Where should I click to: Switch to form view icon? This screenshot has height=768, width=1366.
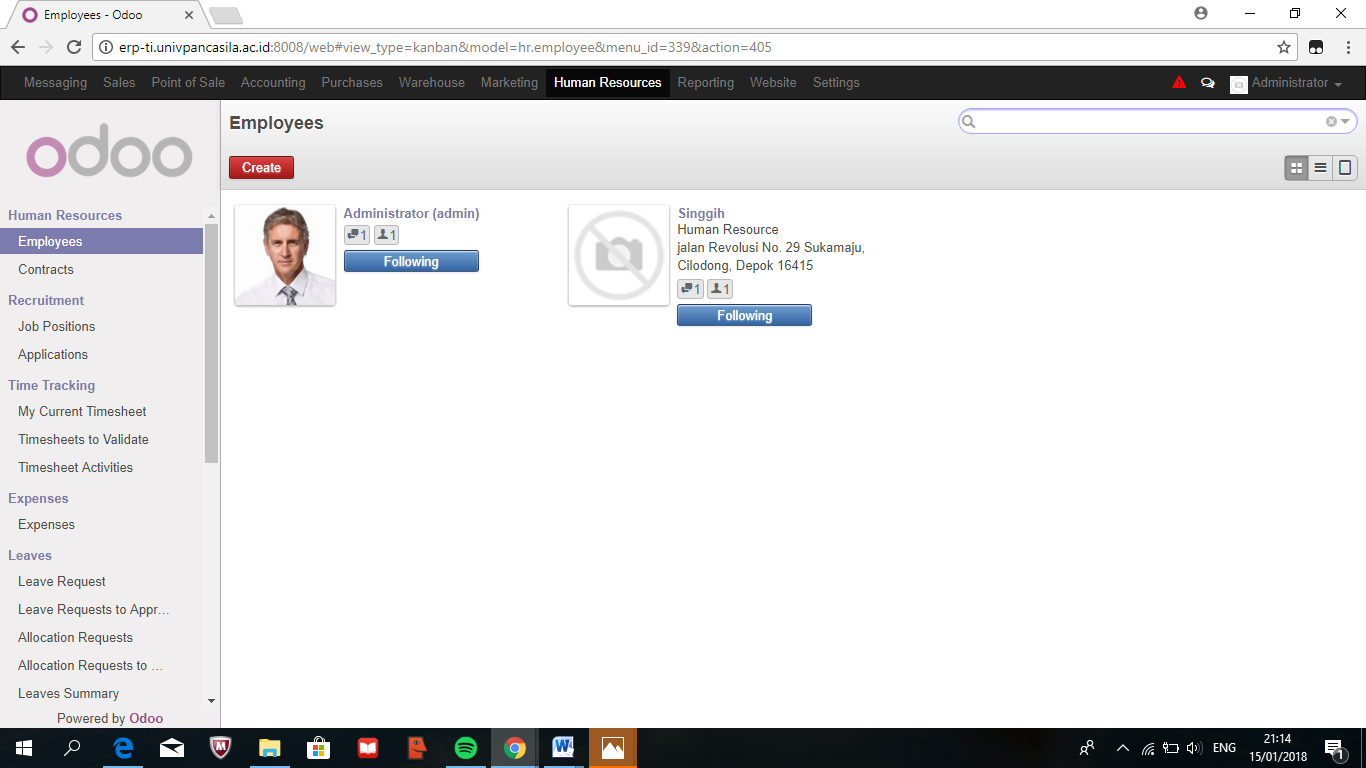click(x=1345, y=168)
